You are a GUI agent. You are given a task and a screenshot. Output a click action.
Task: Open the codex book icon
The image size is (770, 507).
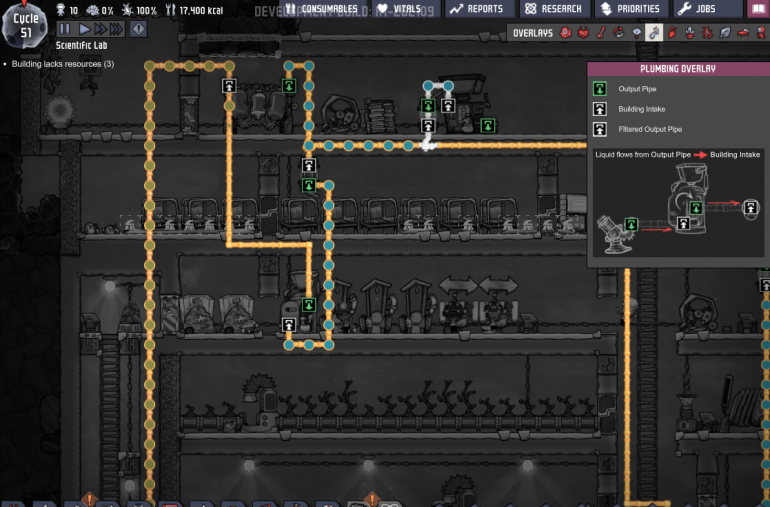(758, 9)
